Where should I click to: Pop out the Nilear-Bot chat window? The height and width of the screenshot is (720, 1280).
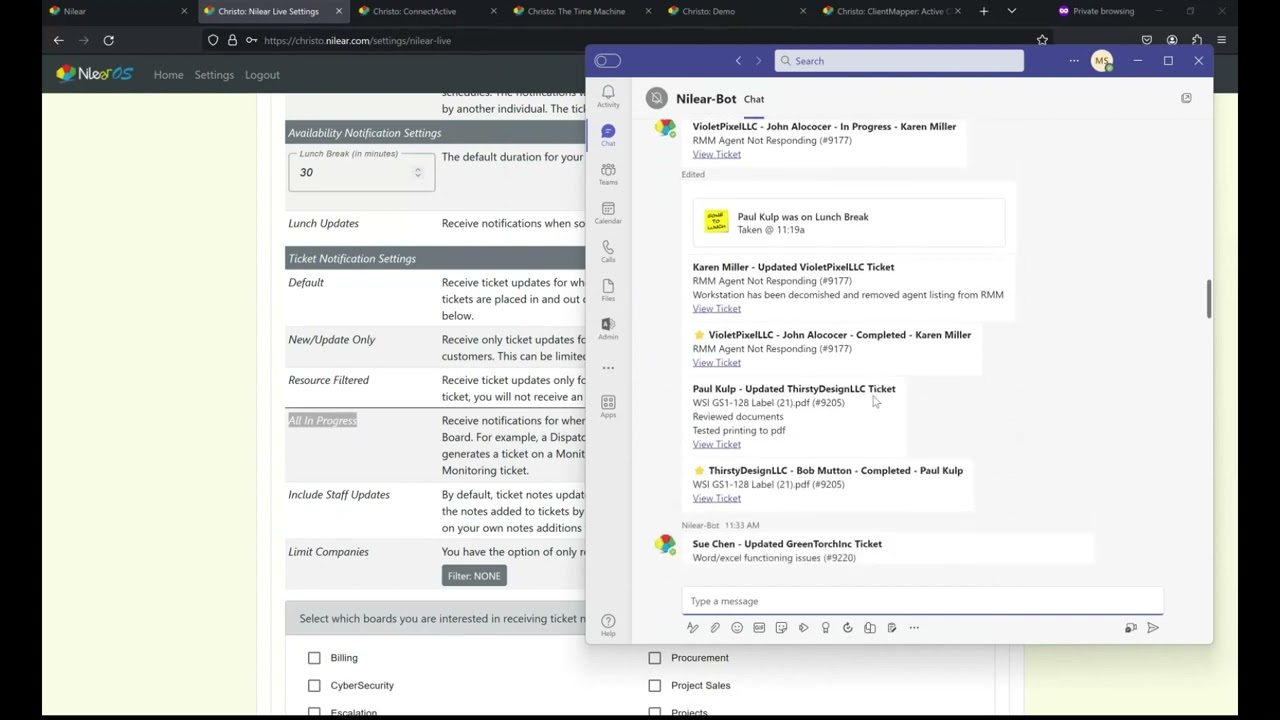(1186, 98)
